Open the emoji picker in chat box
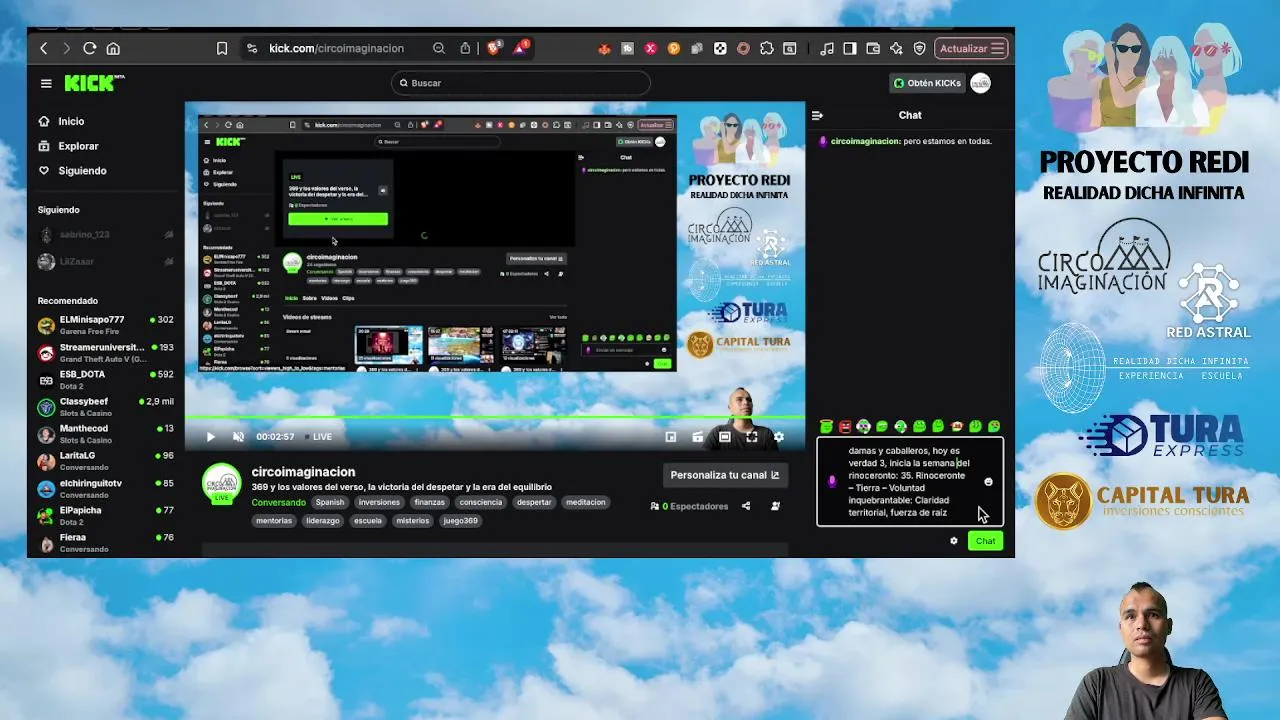The height and width of the screenshot is (720, 1280). point(988,482)
